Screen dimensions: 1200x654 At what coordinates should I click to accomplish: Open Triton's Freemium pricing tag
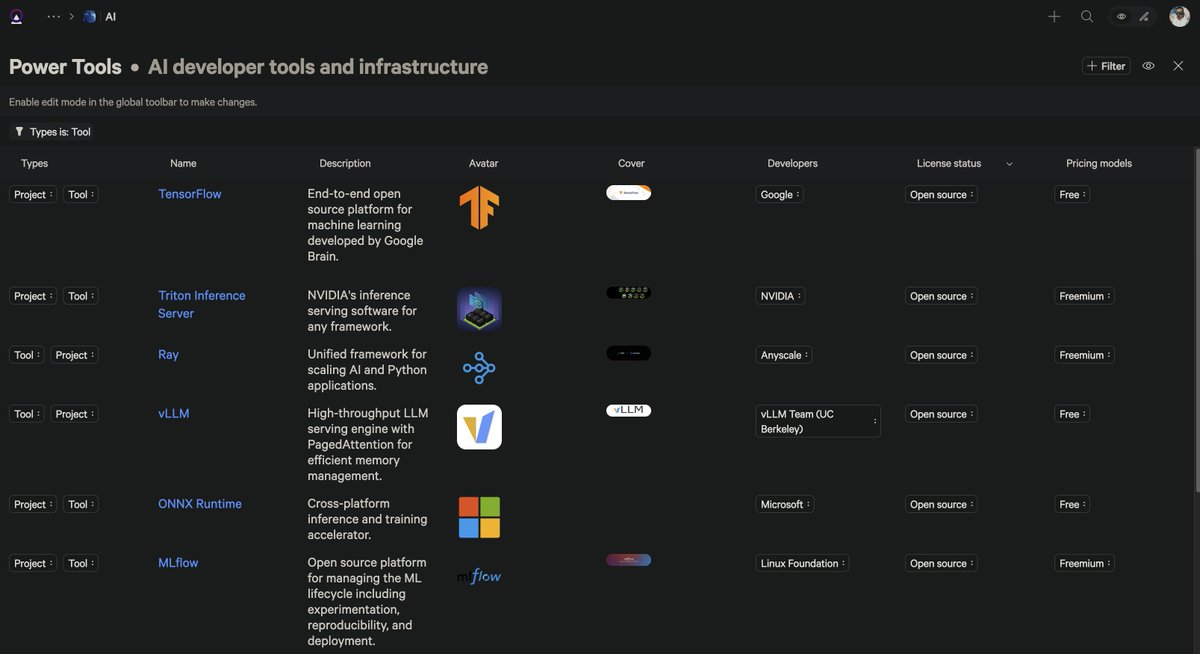tap(1085, 296)
